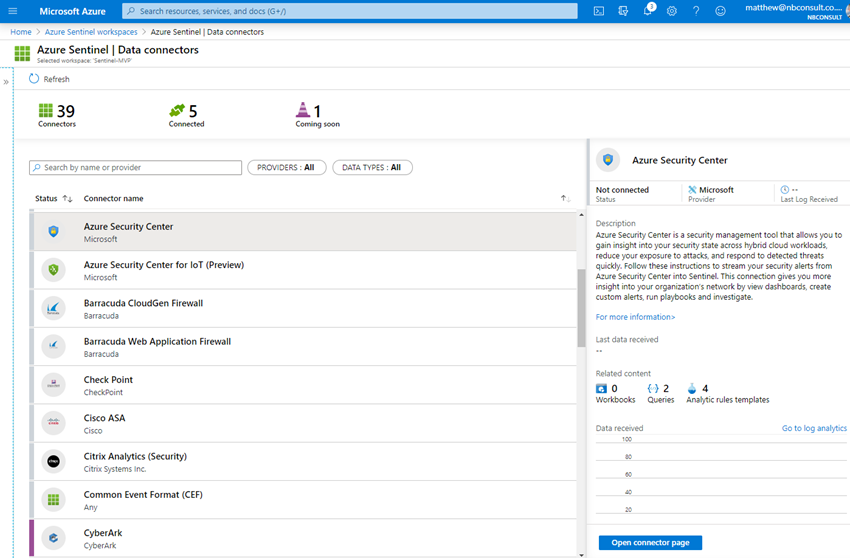Click the Barracuda Web Application Firewall icon
The image size is (850, 558).
[x=53, y=346]
